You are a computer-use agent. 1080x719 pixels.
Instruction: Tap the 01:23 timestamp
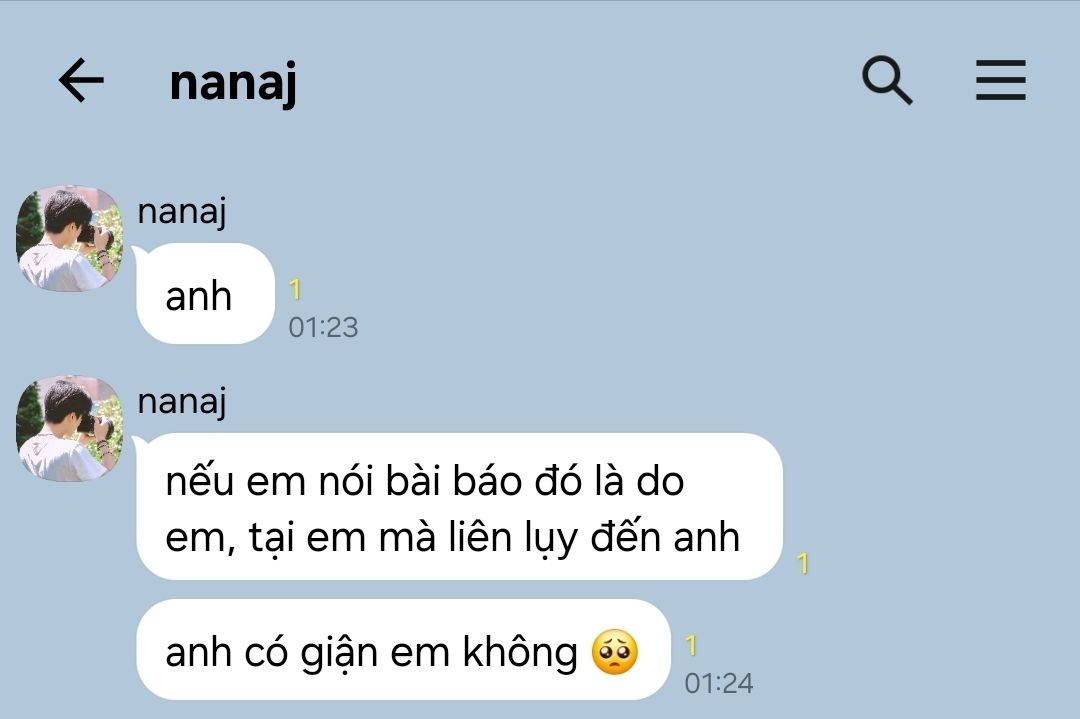click(323, 328)
